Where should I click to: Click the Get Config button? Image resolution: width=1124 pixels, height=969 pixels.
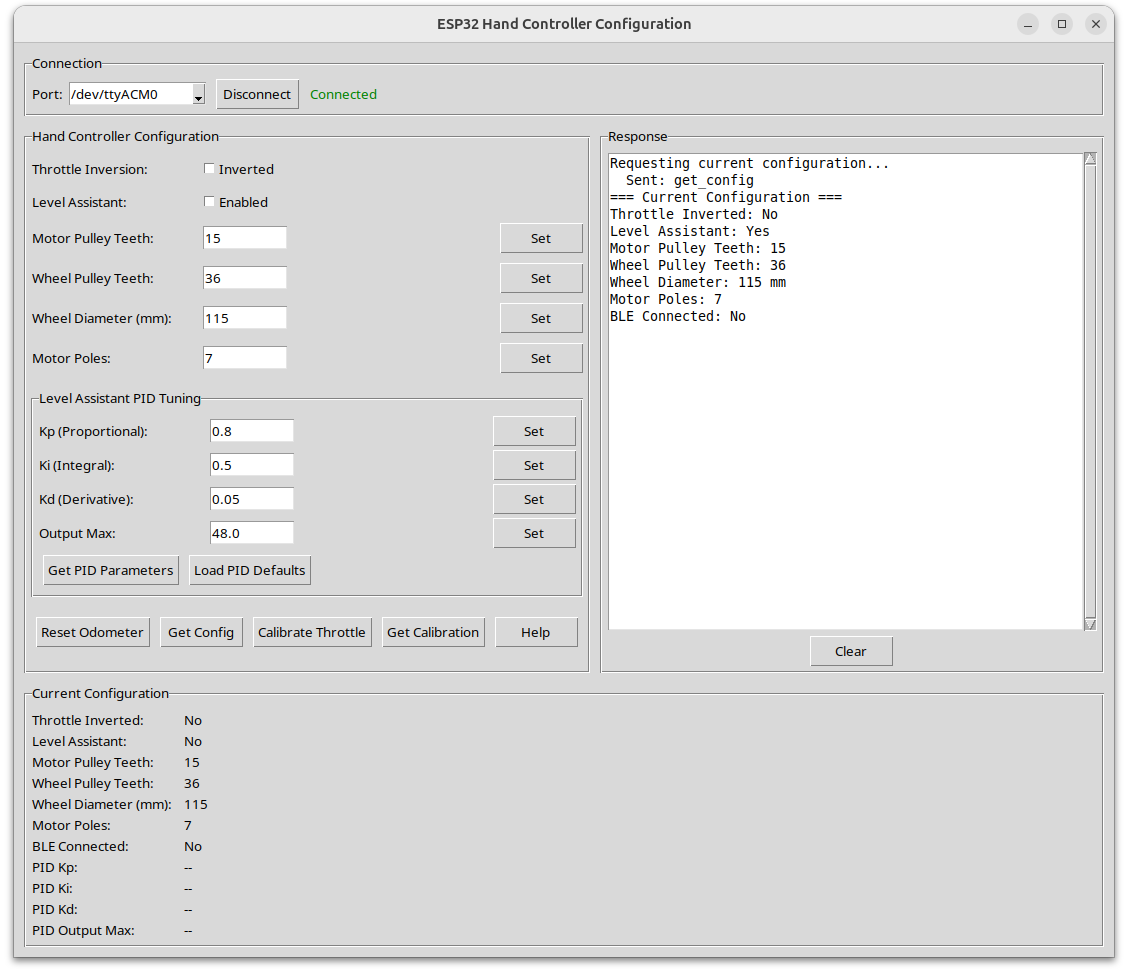pyautogui.click(x=201, y=632)
